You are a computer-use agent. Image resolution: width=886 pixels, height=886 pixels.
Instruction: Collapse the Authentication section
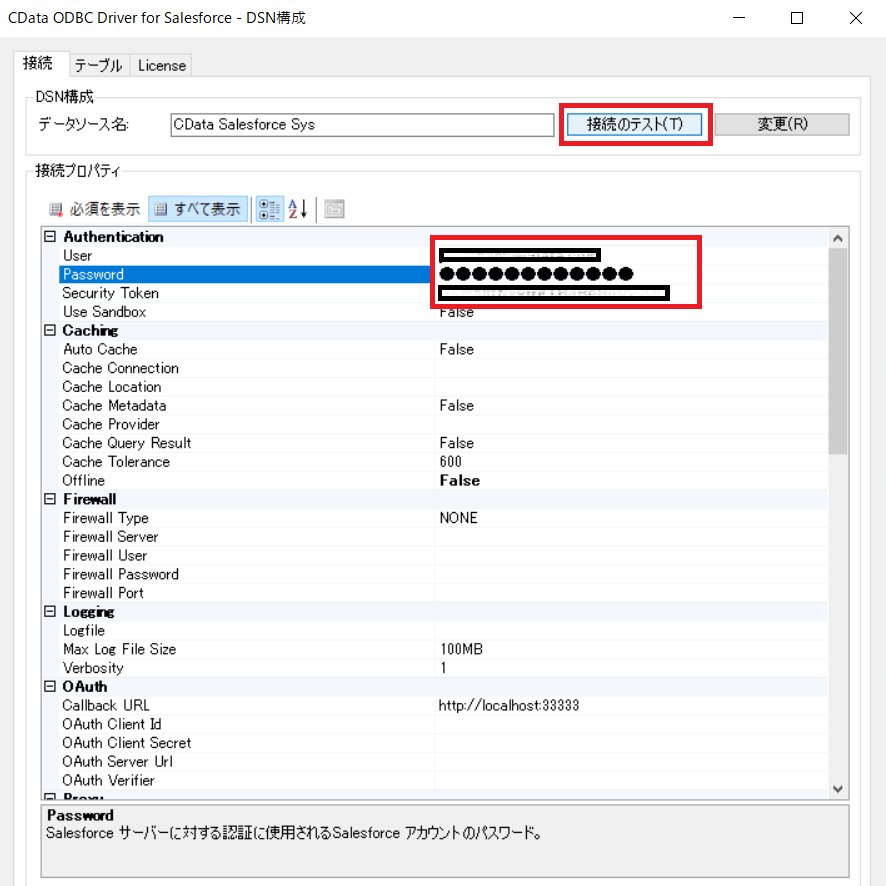(48, 236)
